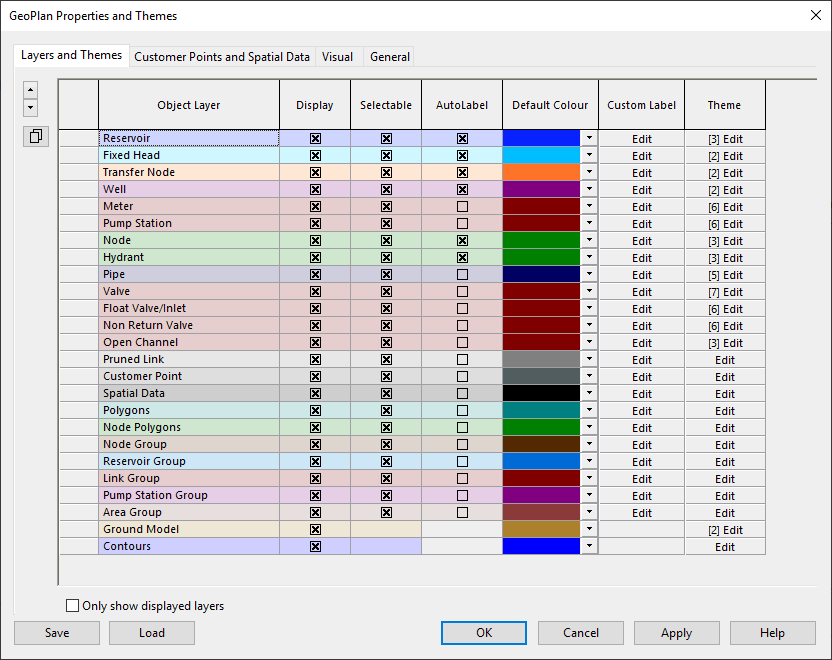This screenshot has width=832, height=660.
Task: Check Only show displayed layers
Action: [x=72, y=605]
